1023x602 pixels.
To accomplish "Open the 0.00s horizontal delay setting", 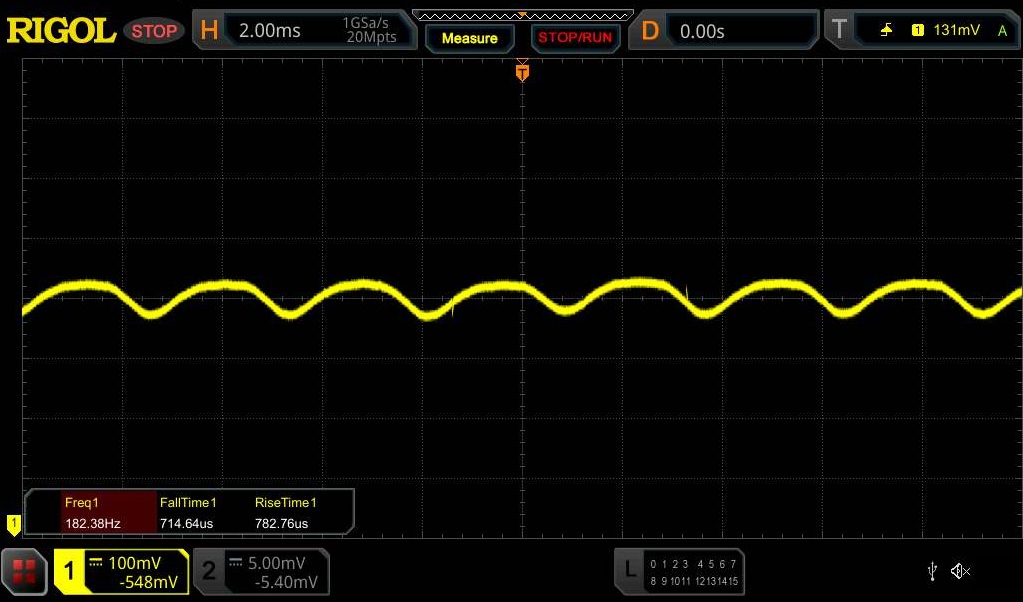I will click(702, 31).
